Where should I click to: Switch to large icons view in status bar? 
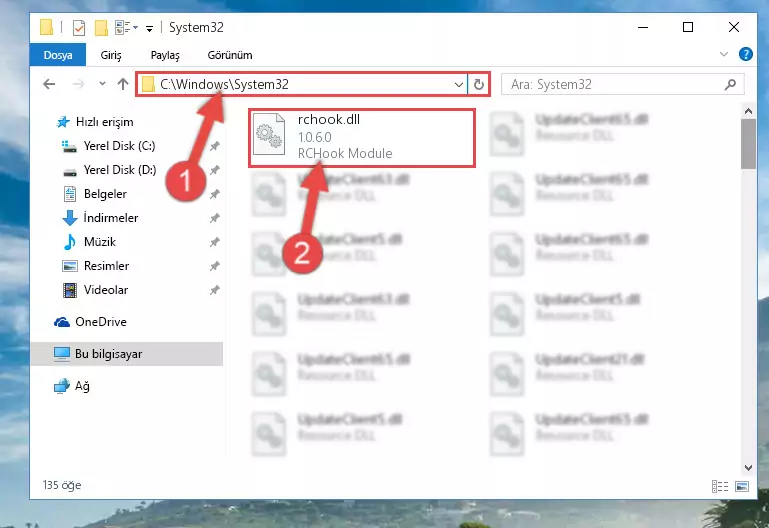click(742, 486)
